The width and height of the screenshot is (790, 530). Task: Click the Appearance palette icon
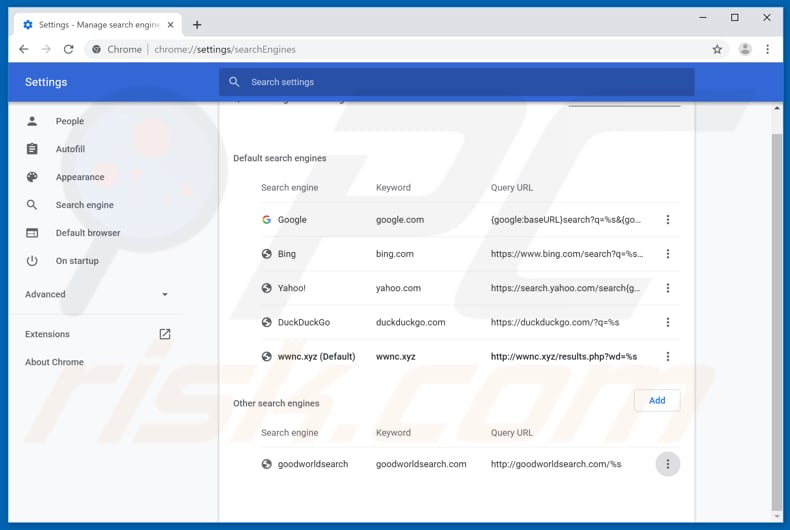(x=32, y=177)
